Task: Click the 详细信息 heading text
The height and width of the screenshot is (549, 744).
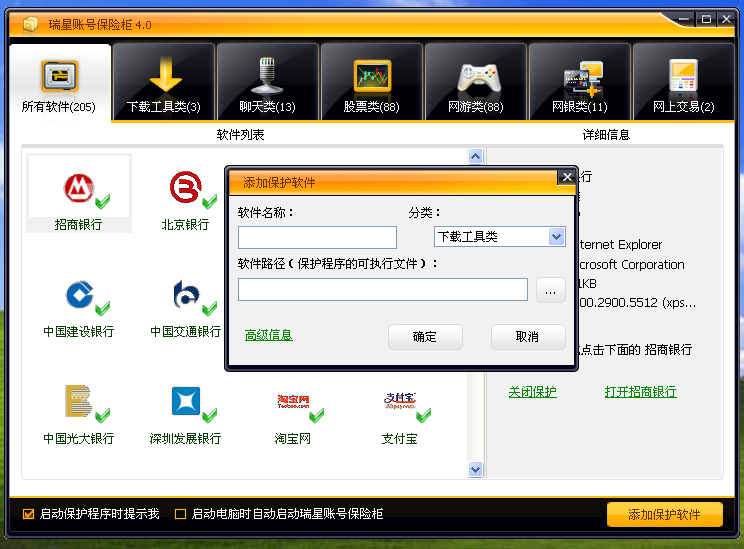Action: tap(606, 135)
